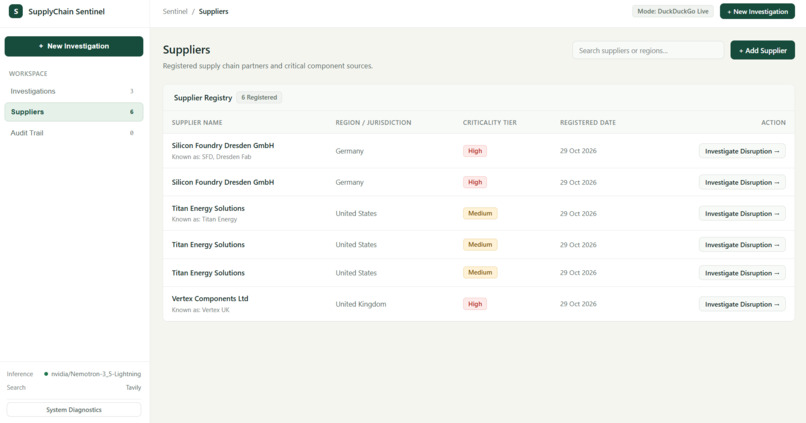Click the Registered Date column header
Viewport: 806px width, 423px height.
pyautogui.click(x=588, y=123)
